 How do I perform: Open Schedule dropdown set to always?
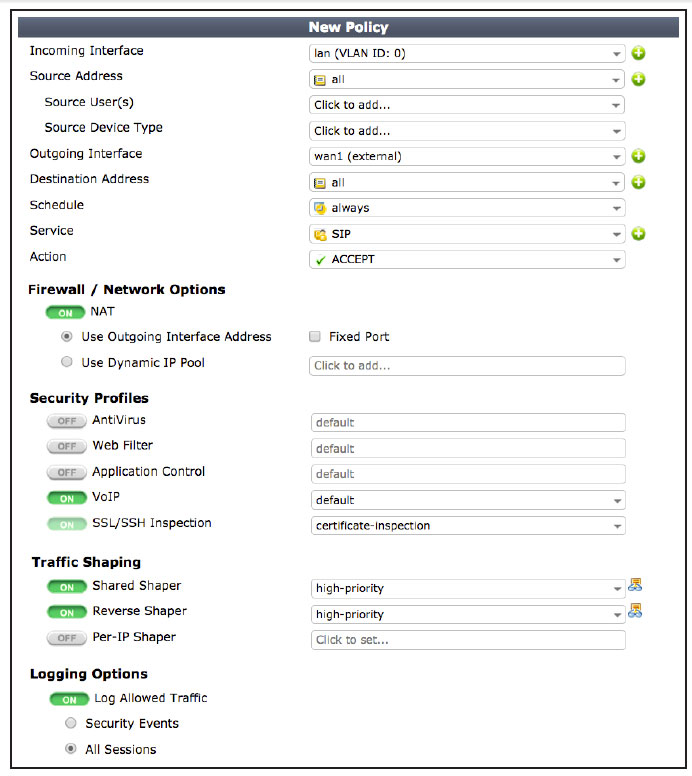[467, 208]
